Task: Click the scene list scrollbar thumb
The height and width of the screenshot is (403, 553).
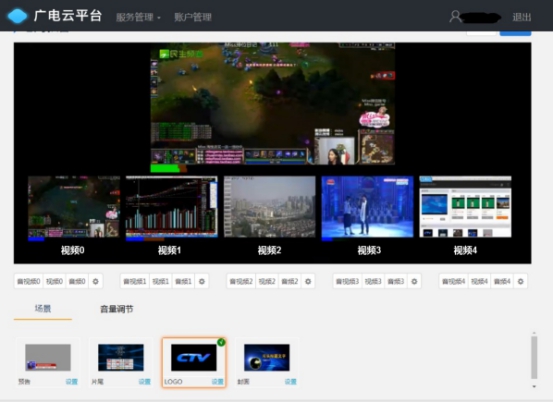Action: tap(534, 357)
